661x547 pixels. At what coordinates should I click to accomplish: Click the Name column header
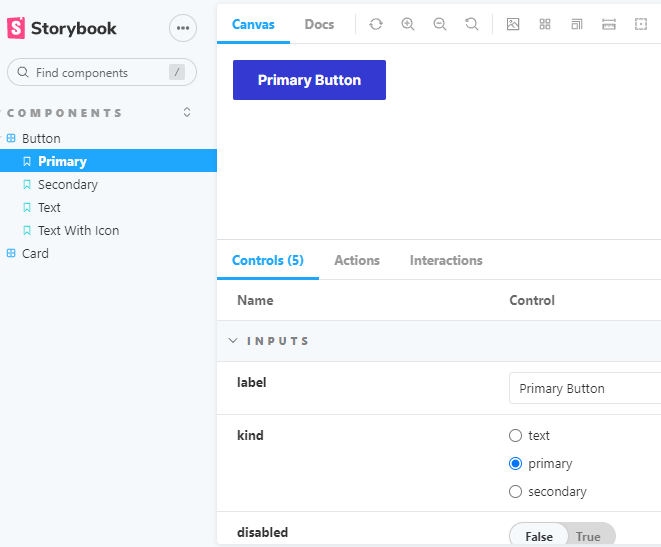[255, 300]
